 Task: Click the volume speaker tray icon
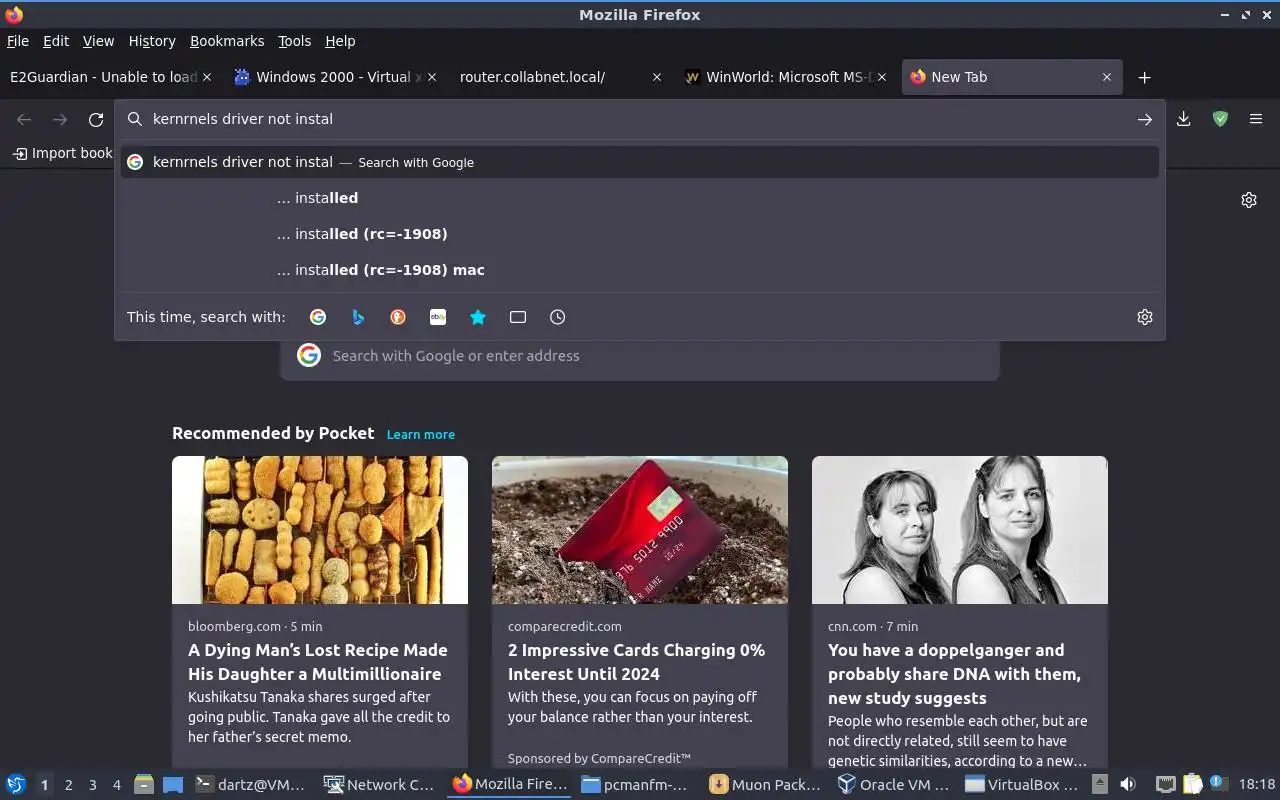[x=1128, y=785]
